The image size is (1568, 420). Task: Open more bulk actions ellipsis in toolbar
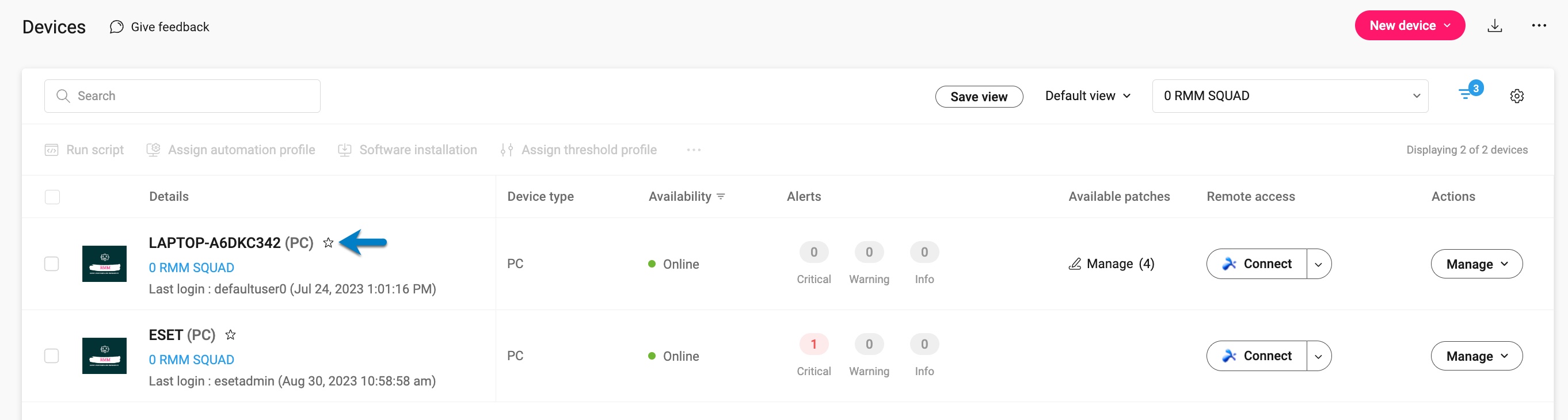pos(693,150)
